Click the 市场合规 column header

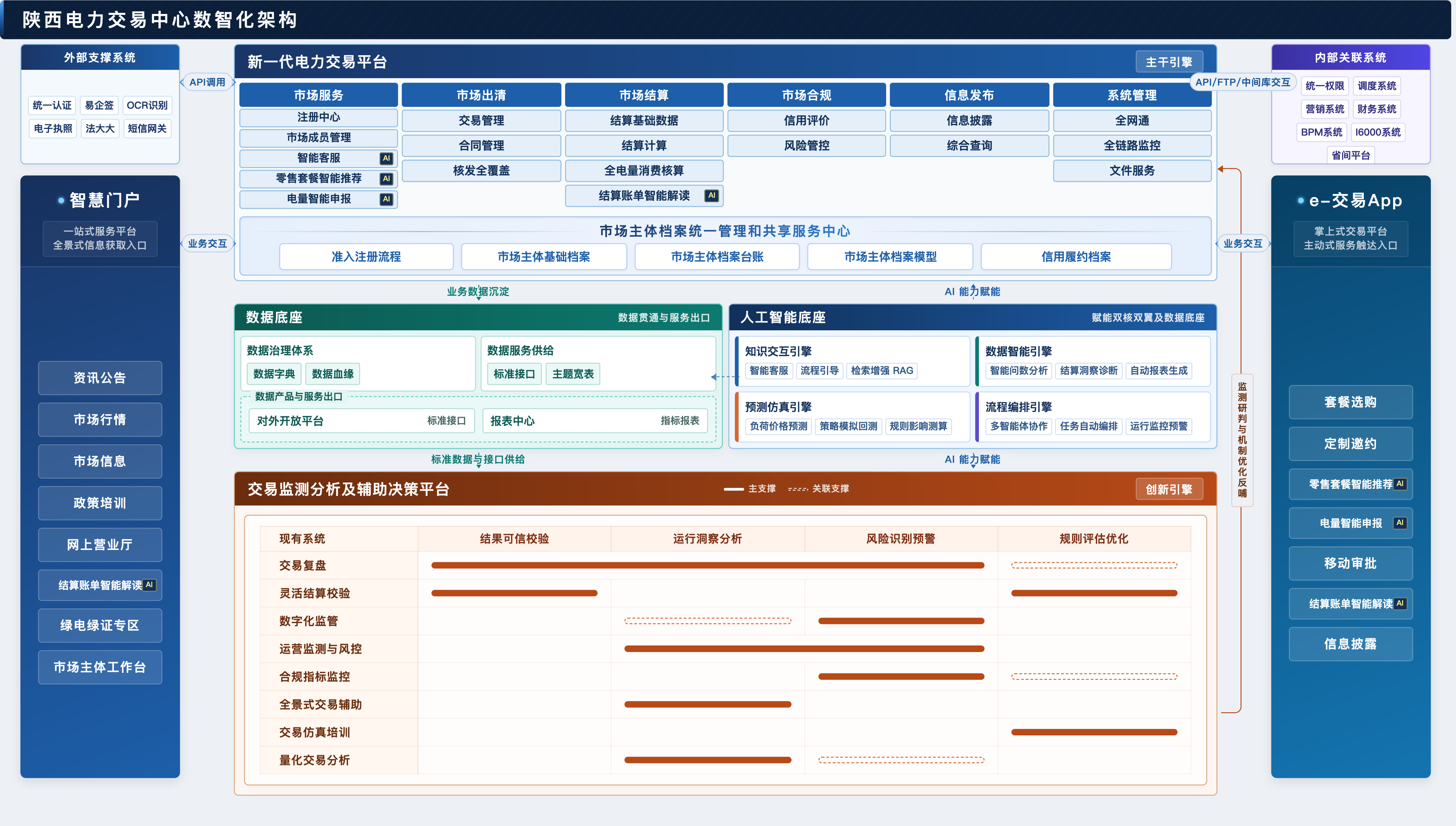click(806, 95)
